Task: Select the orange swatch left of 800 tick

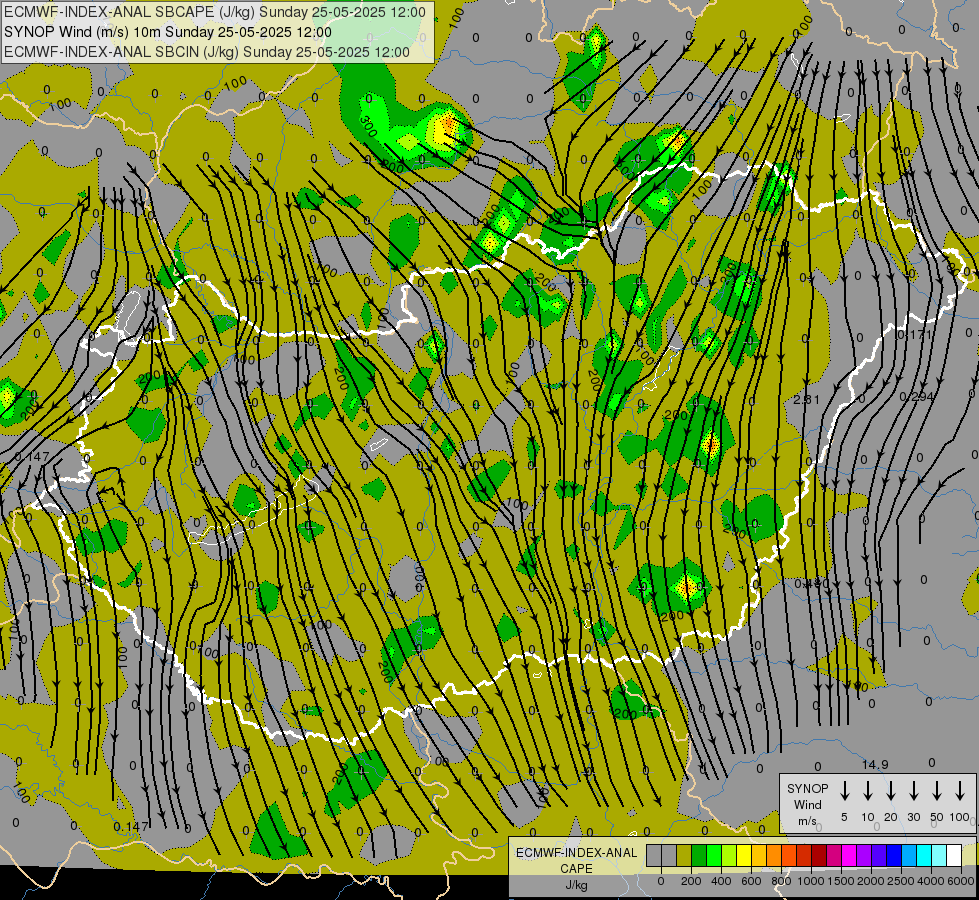Action: [x=774, y=855]
